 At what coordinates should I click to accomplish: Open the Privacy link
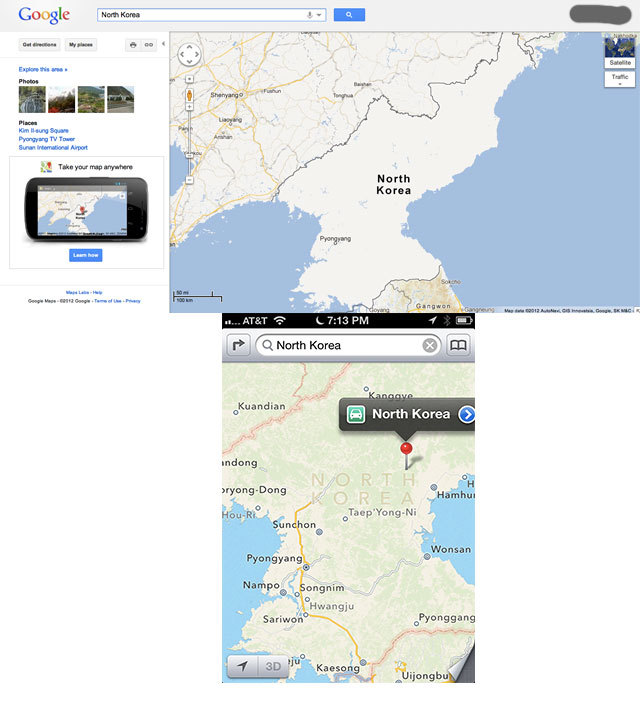(x=133, y=301)
